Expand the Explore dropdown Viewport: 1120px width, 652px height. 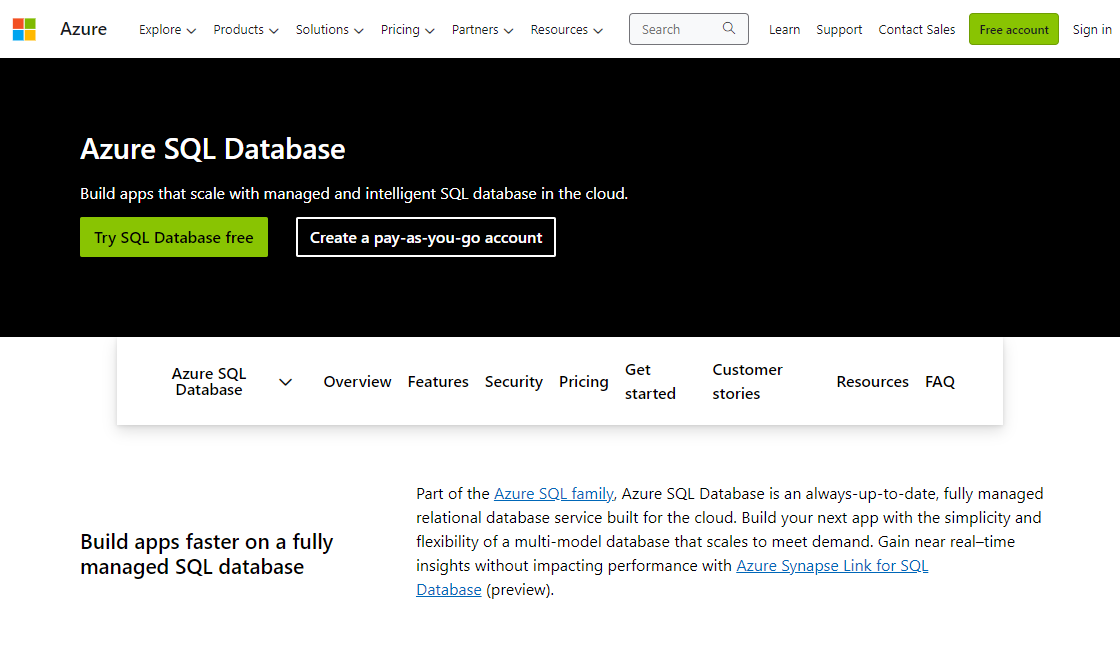click(166, 30)
